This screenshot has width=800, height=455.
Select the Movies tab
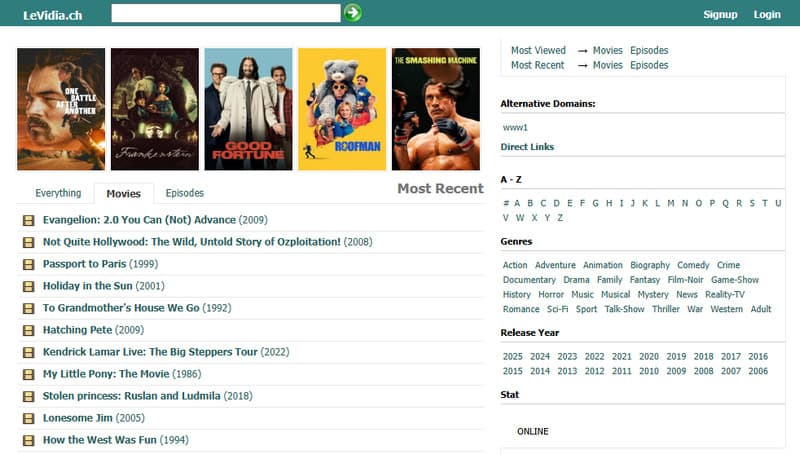pyautogui.click(x=124, y=193)
